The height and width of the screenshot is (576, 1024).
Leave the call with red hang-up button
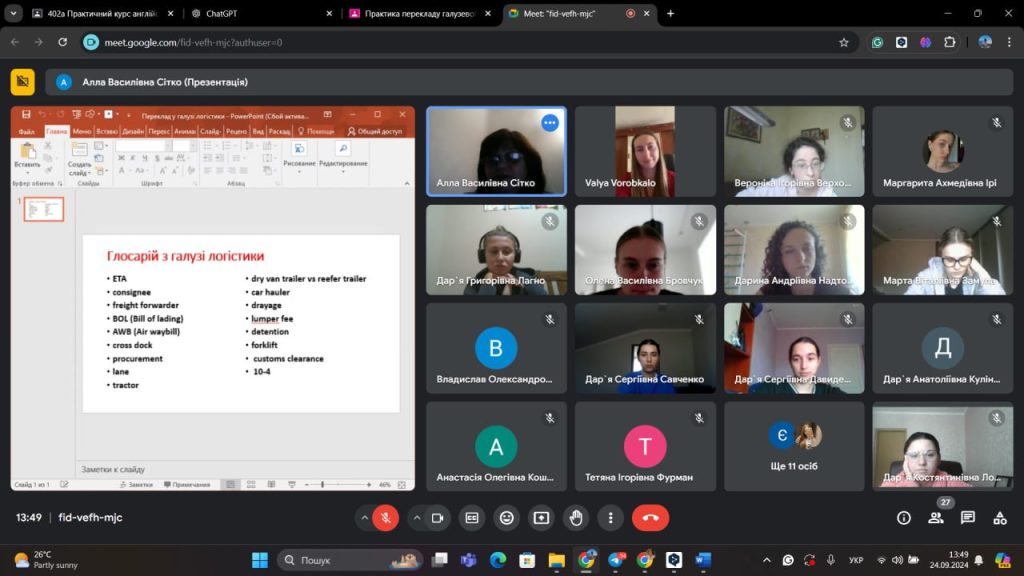coord(650,518)
